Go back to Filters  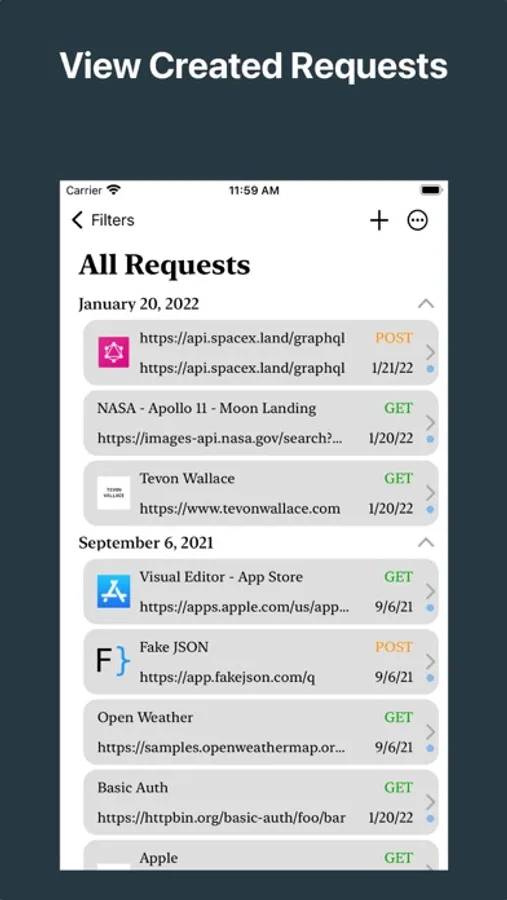click(103, 220)
